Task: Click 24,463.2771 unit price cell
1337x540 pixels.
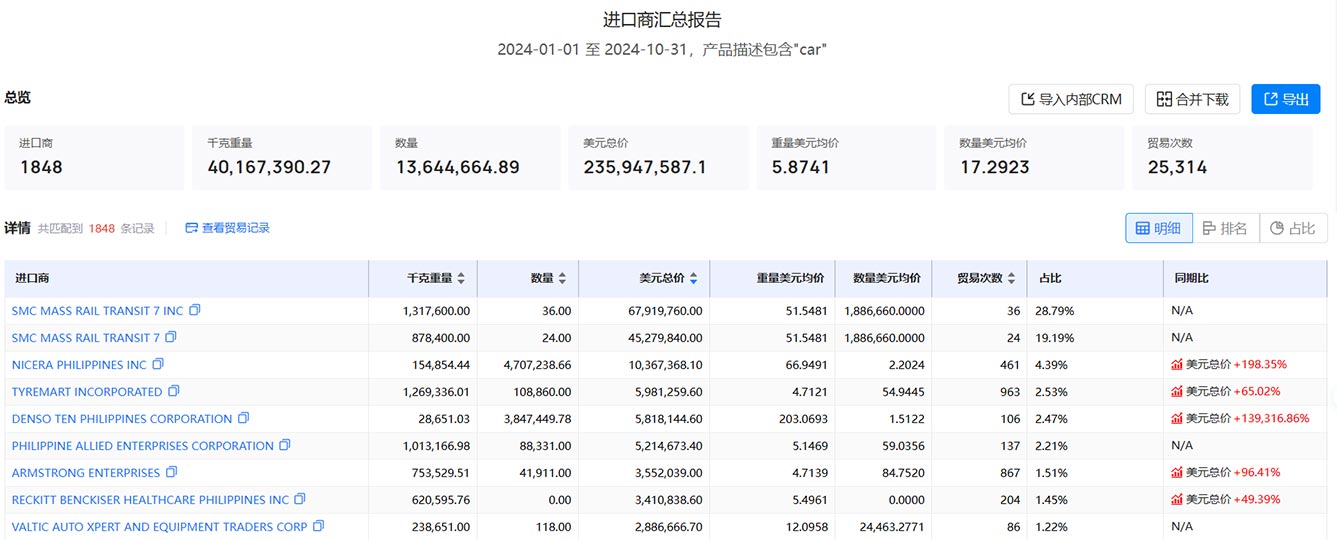Action: point(885,527)
